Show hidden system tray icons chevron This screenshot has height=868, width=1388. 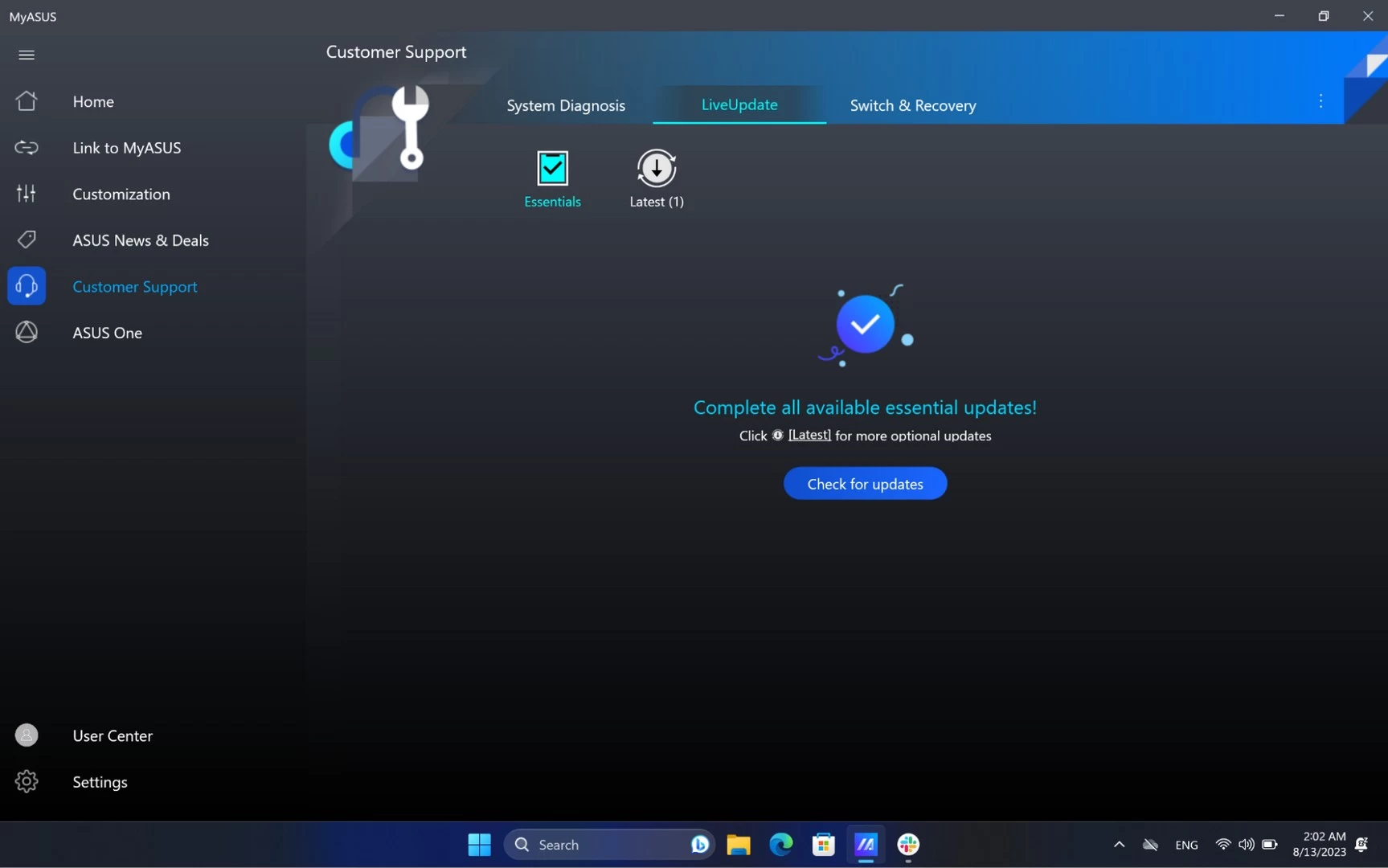pos(1119,844)
